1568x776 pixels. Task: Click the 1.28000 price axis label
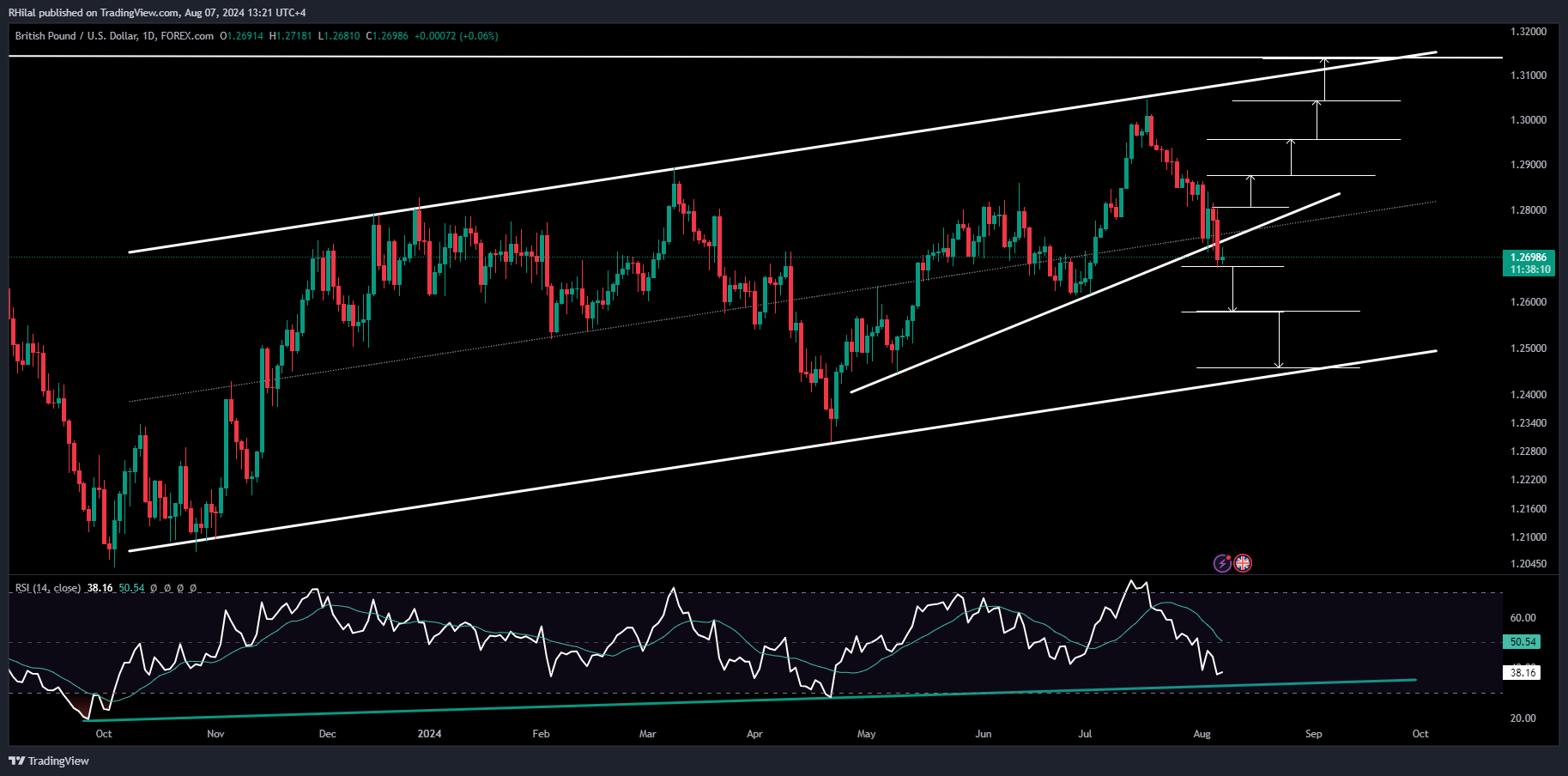coord(1529,210)
